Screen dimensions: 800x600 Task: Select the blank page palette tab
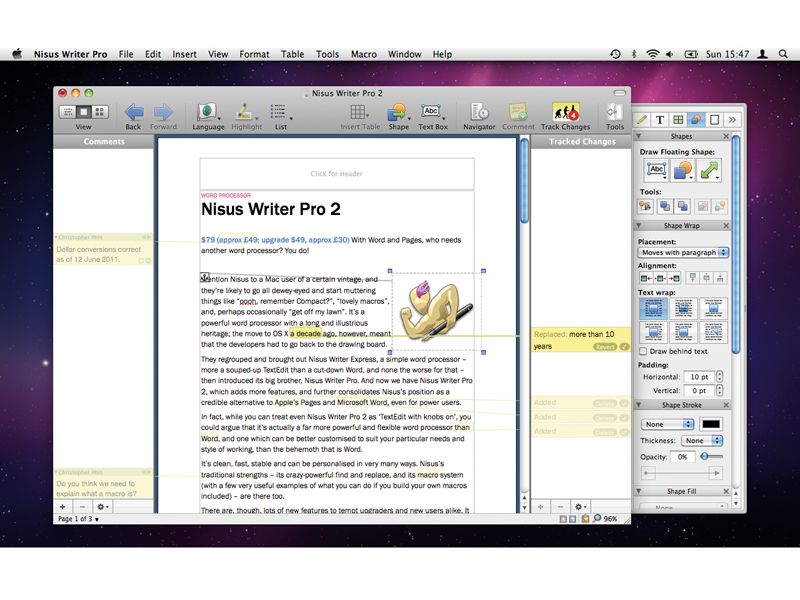pyautogui.click(x=714, y=119)
